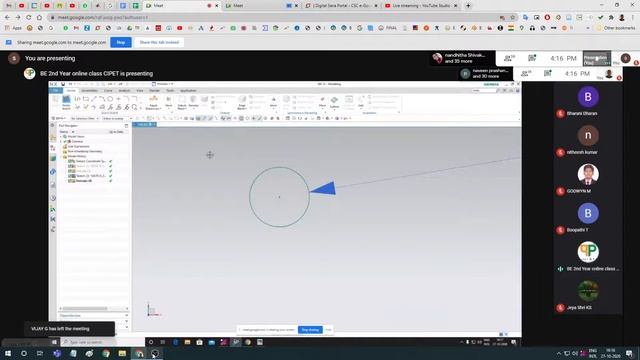Open the Entire Assembly scope dropdown
The image size is (640, 360).
click(117, 118)
